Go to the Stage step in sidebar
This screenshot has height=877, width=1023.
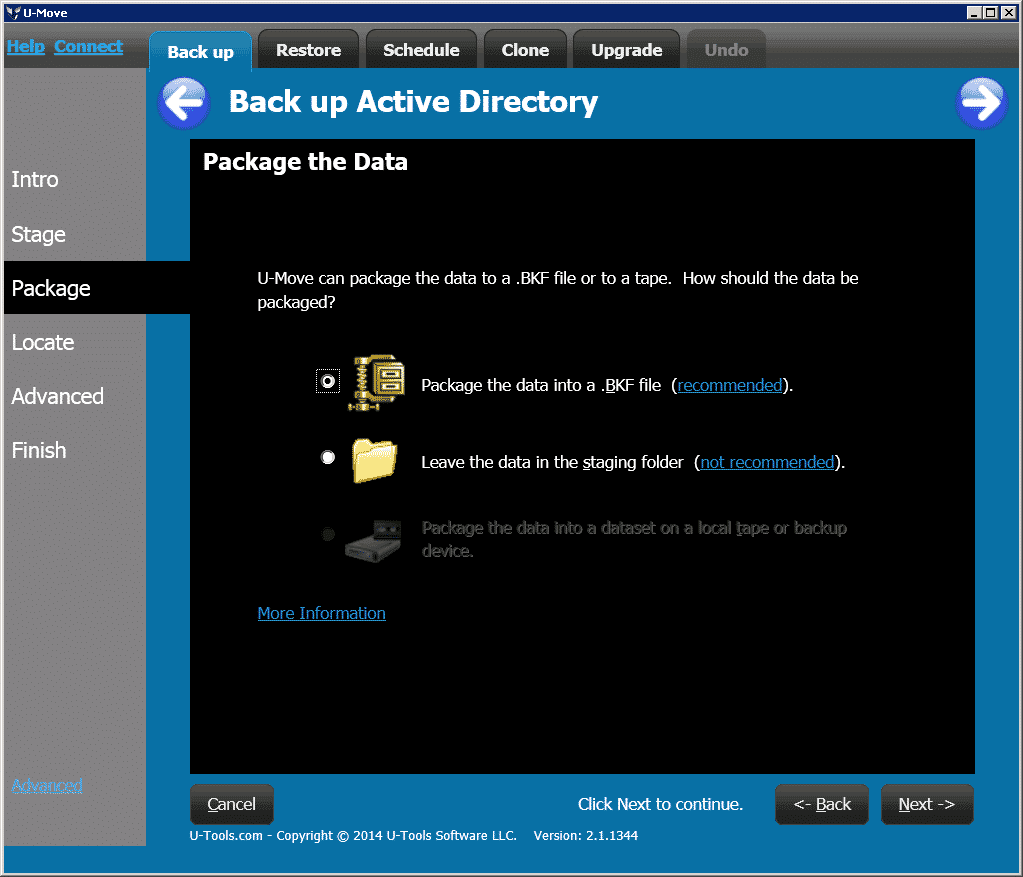click(x=38, y=234)
